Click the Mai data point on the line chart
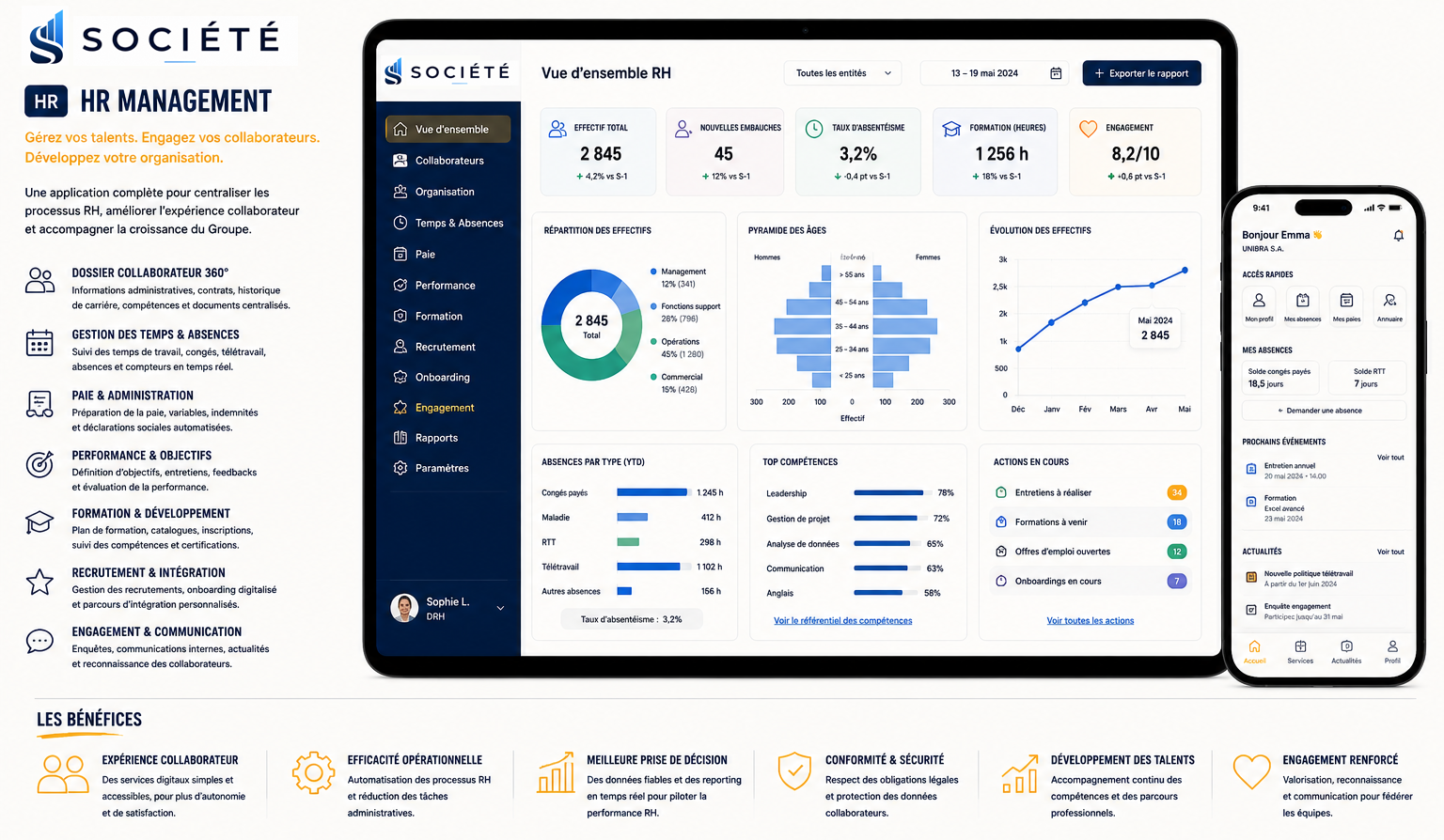 (1185, 271)
